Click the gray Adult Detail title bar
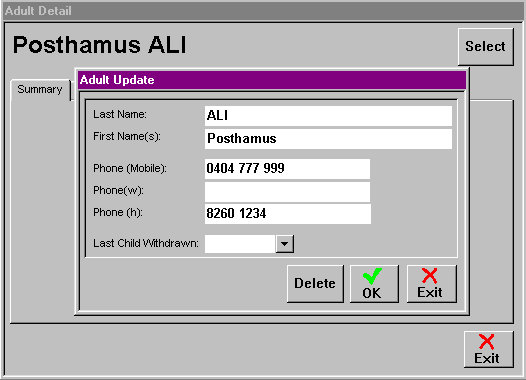The width and height of the screenshot is (526, 380). coord(263,11)
